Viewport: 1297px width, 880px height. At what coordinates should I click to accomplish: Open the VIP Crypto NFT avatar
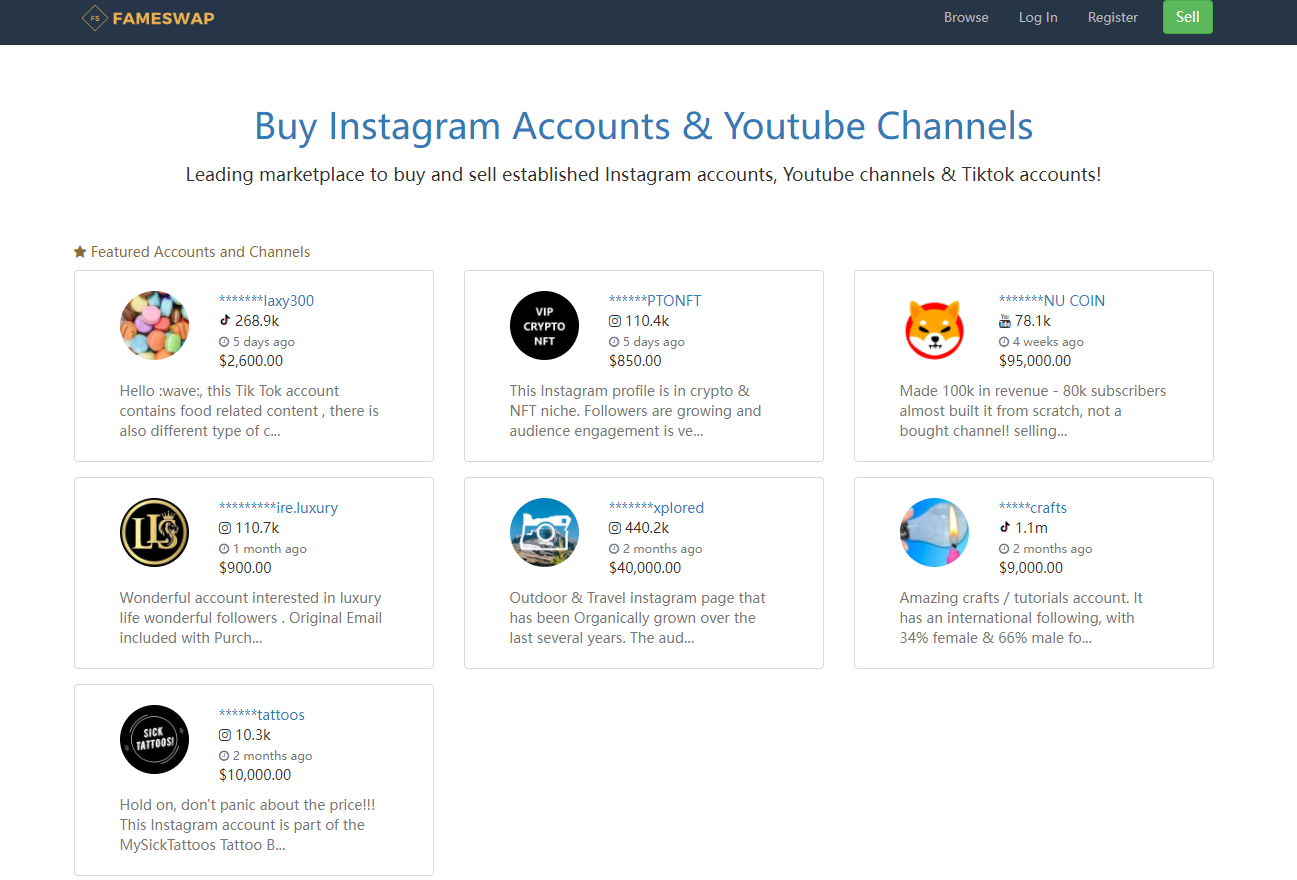tap(544, 325)
